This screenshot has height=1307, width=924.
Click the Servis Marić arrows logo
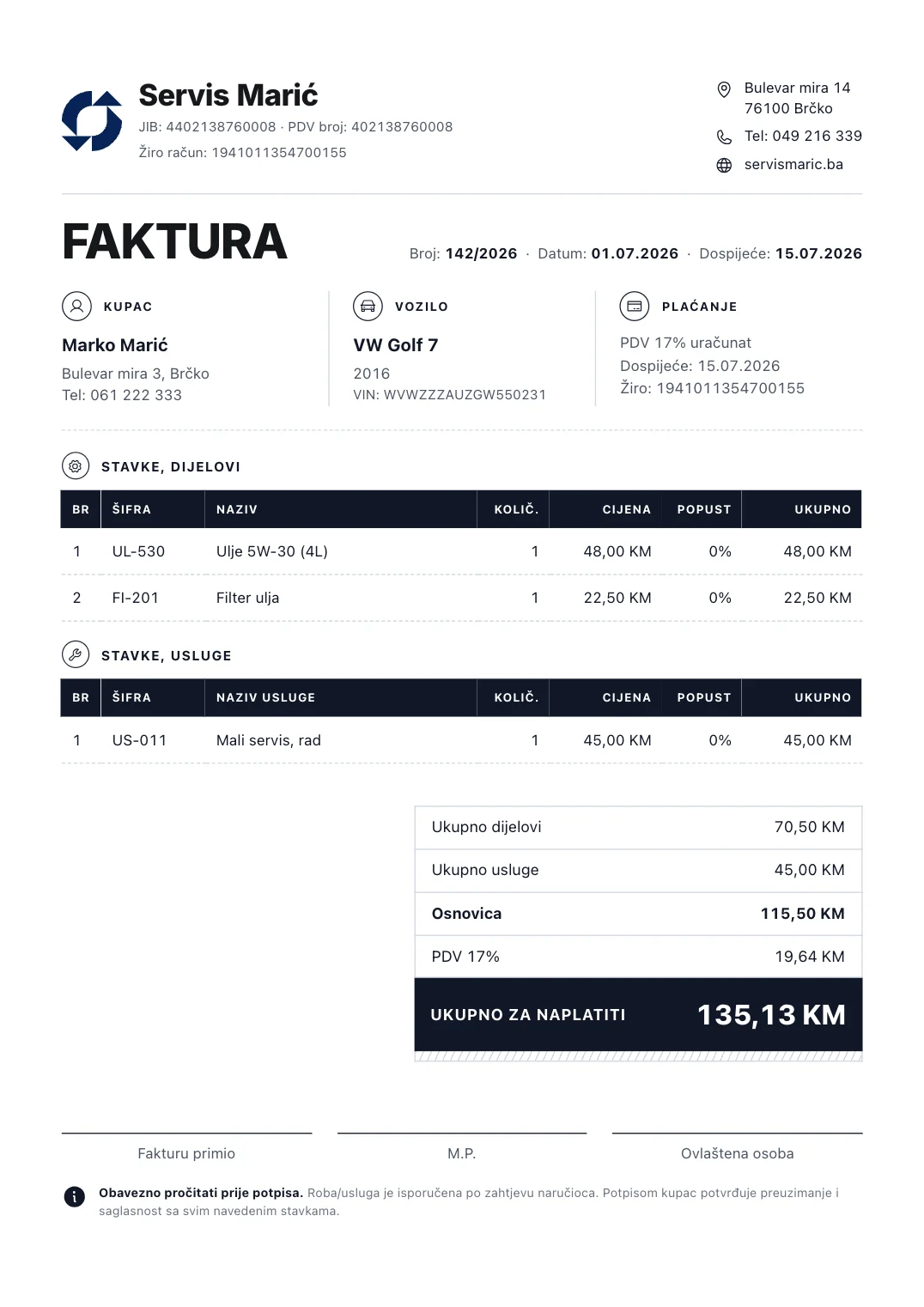click(x=92, y=121)
